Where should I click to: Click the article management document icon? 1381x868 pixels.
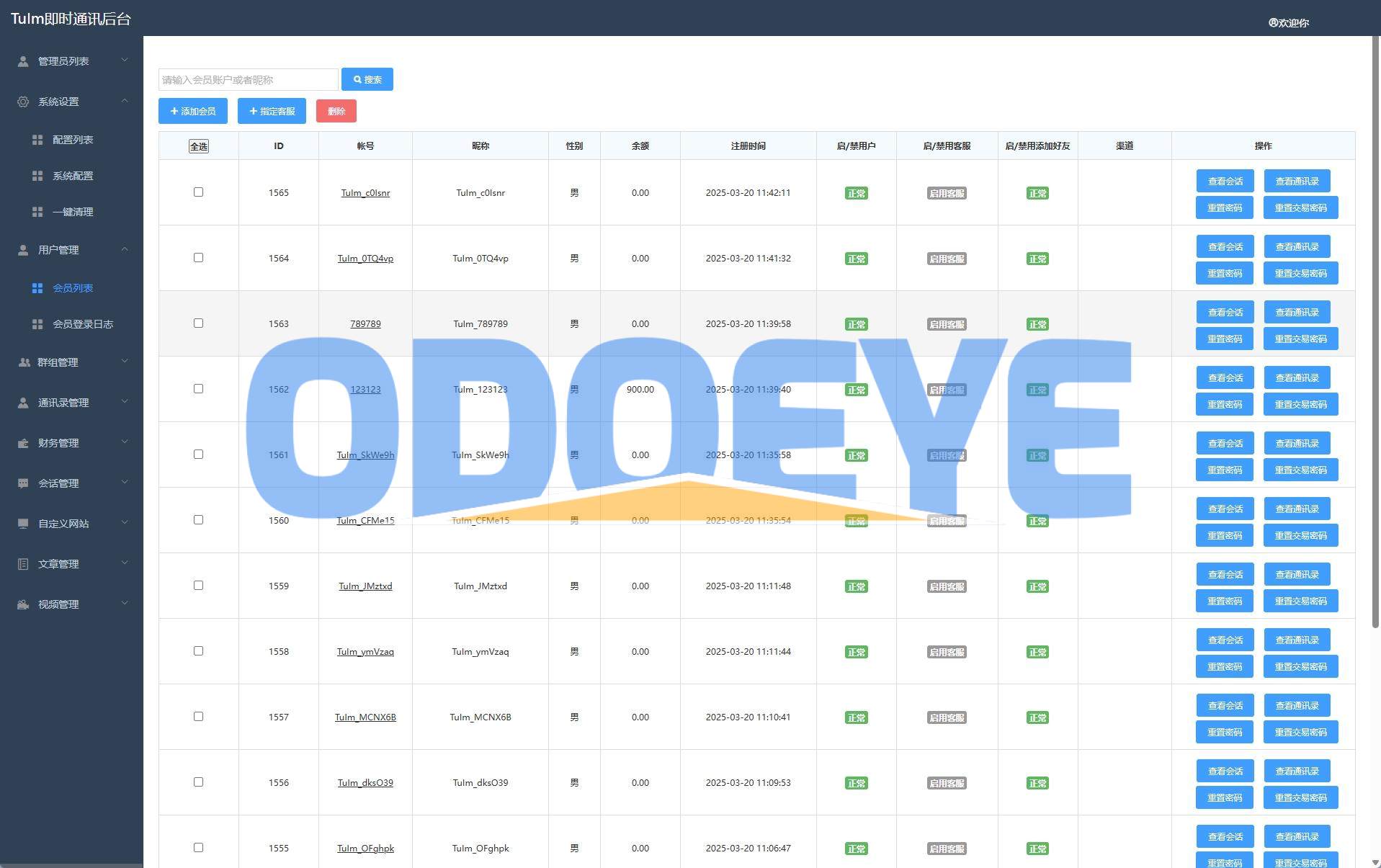(x=23, y=564)
